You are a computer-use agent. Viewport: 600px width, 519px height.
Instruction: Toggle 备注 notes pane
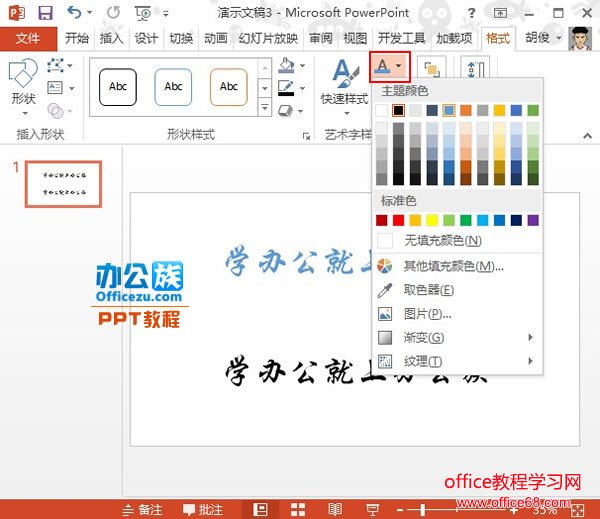pyautogui.click(x=142, y=510)
